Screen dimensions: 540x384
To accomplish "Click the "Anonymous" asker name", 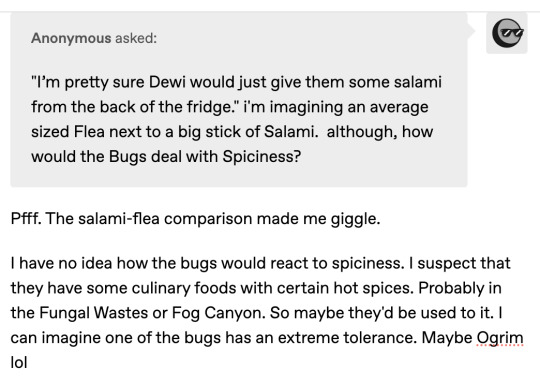I will point(71,38).
